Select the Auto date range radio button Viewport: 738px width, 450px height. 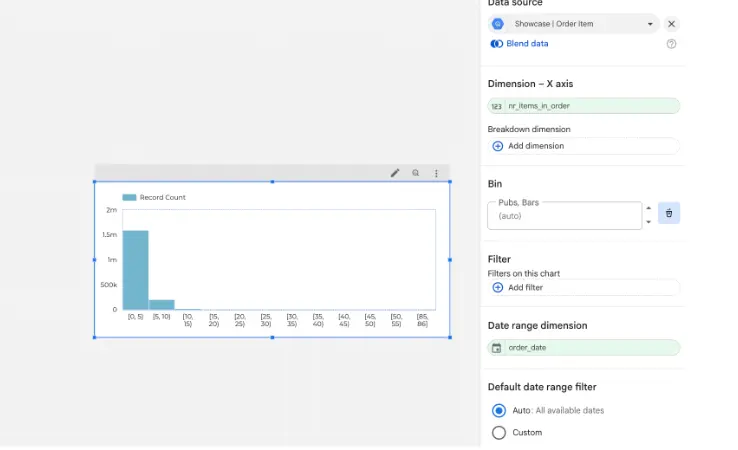pos(499,410)
